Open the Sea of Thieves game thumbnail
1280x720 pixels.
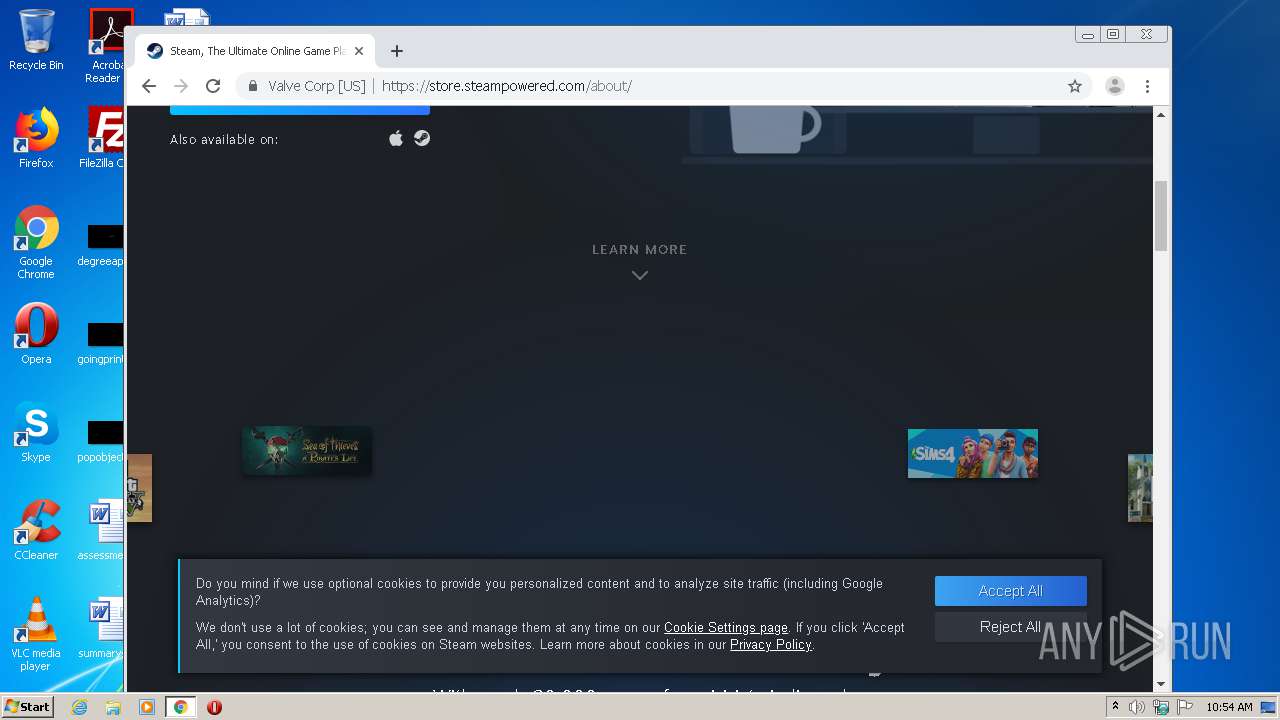pyautogui.click(x=307, y=451)
